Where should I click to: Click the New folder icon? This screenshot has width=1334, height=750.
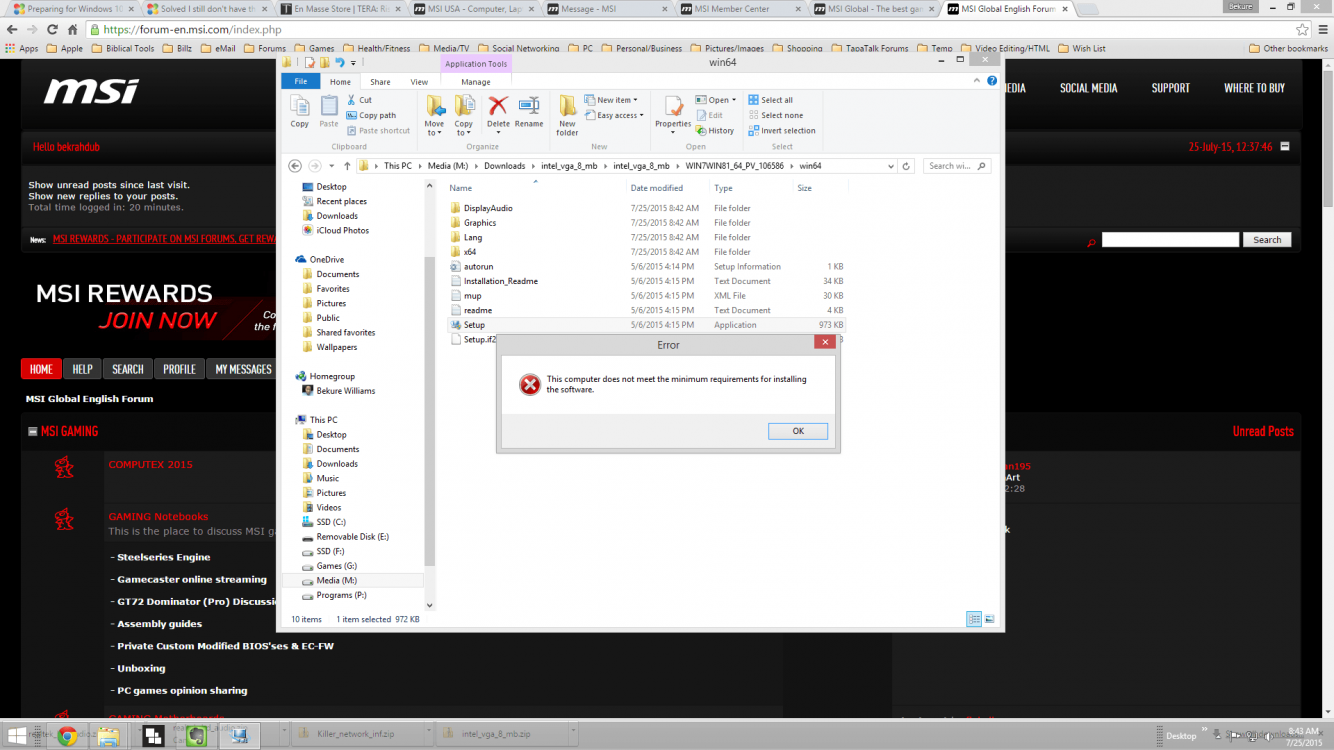567,105
